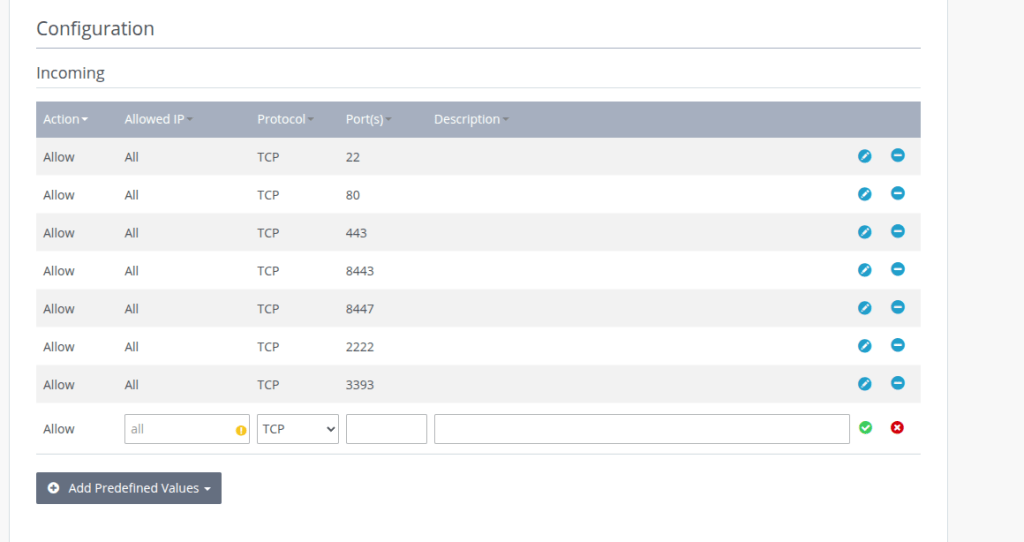Open the TCP protocol dropdown
This screenshot has width=1024, height=542.
(298, 429)
